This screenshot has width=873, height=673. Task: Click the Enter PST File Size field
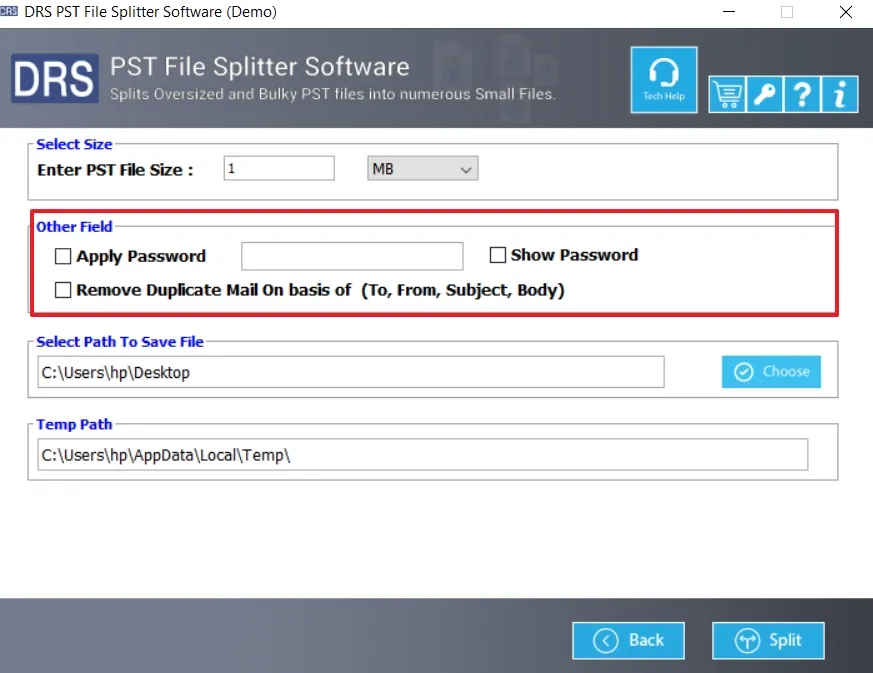tap(279, 169)
